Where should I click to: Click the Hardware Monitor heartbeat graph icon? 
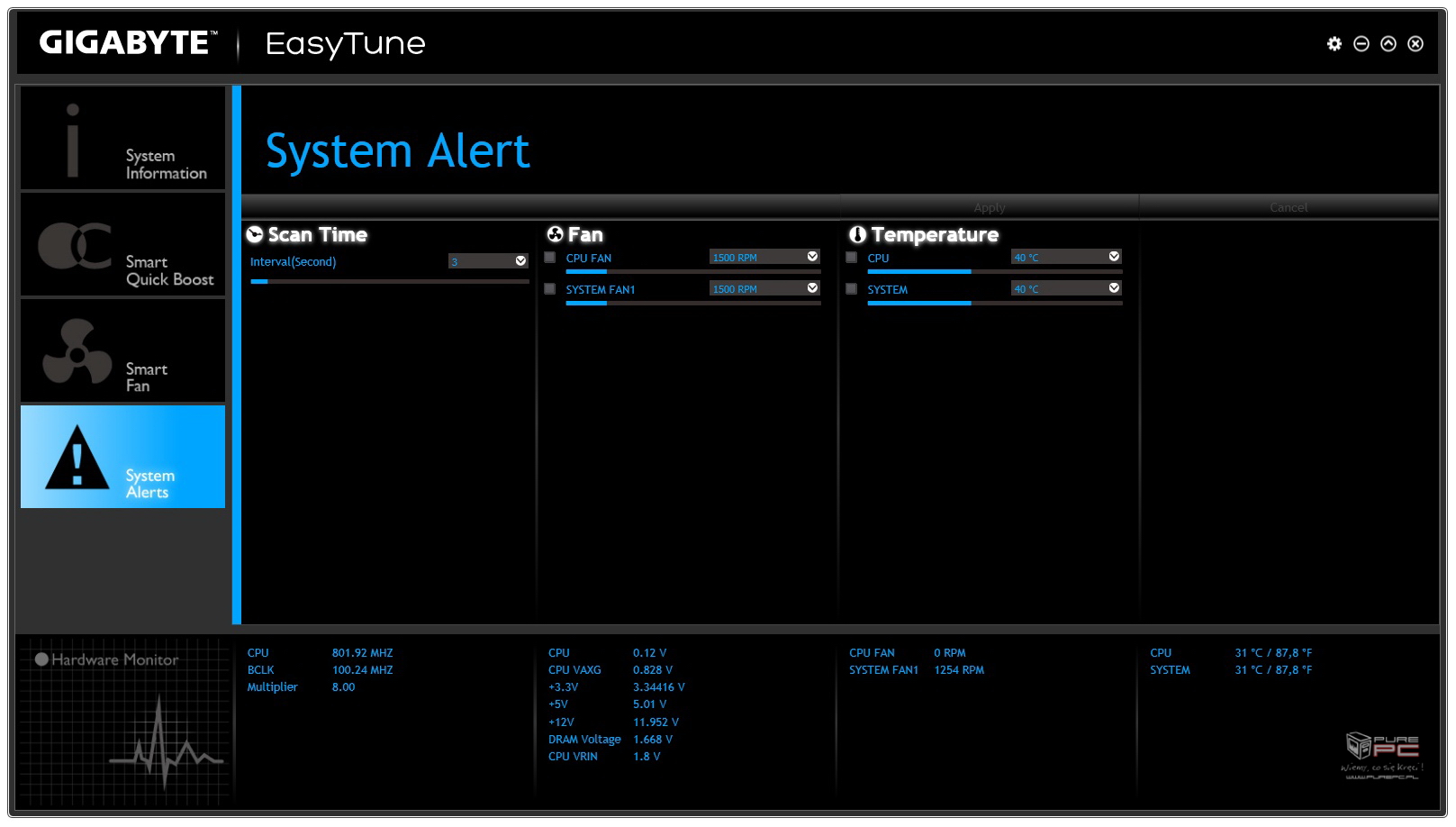tap(166, 737)
